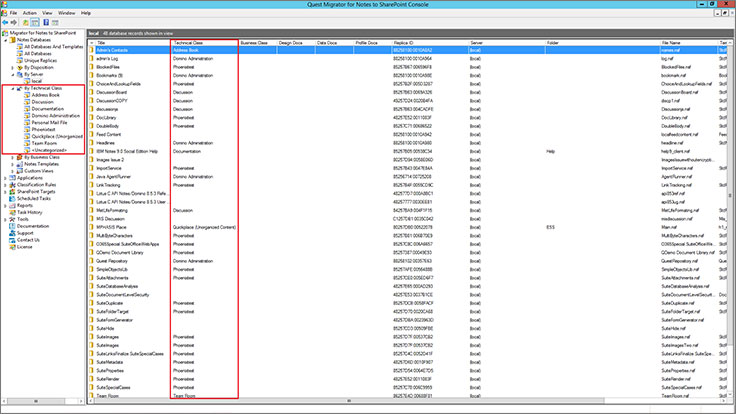Expand the SharePoint Targets tree node

(6, 192)
